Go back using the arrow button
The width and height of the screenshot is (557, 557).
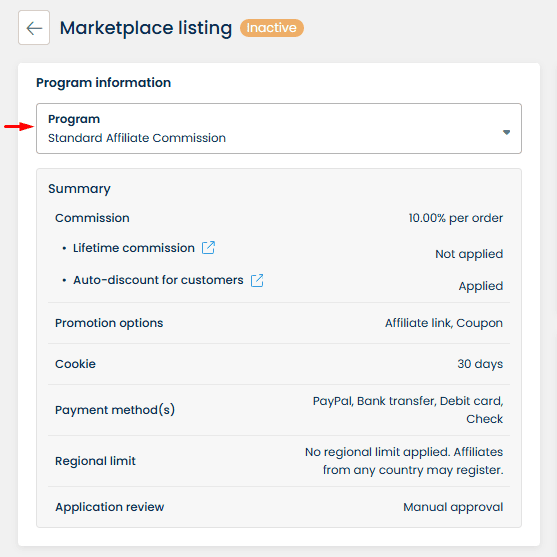pyautogui.click(x=34, y=28)
